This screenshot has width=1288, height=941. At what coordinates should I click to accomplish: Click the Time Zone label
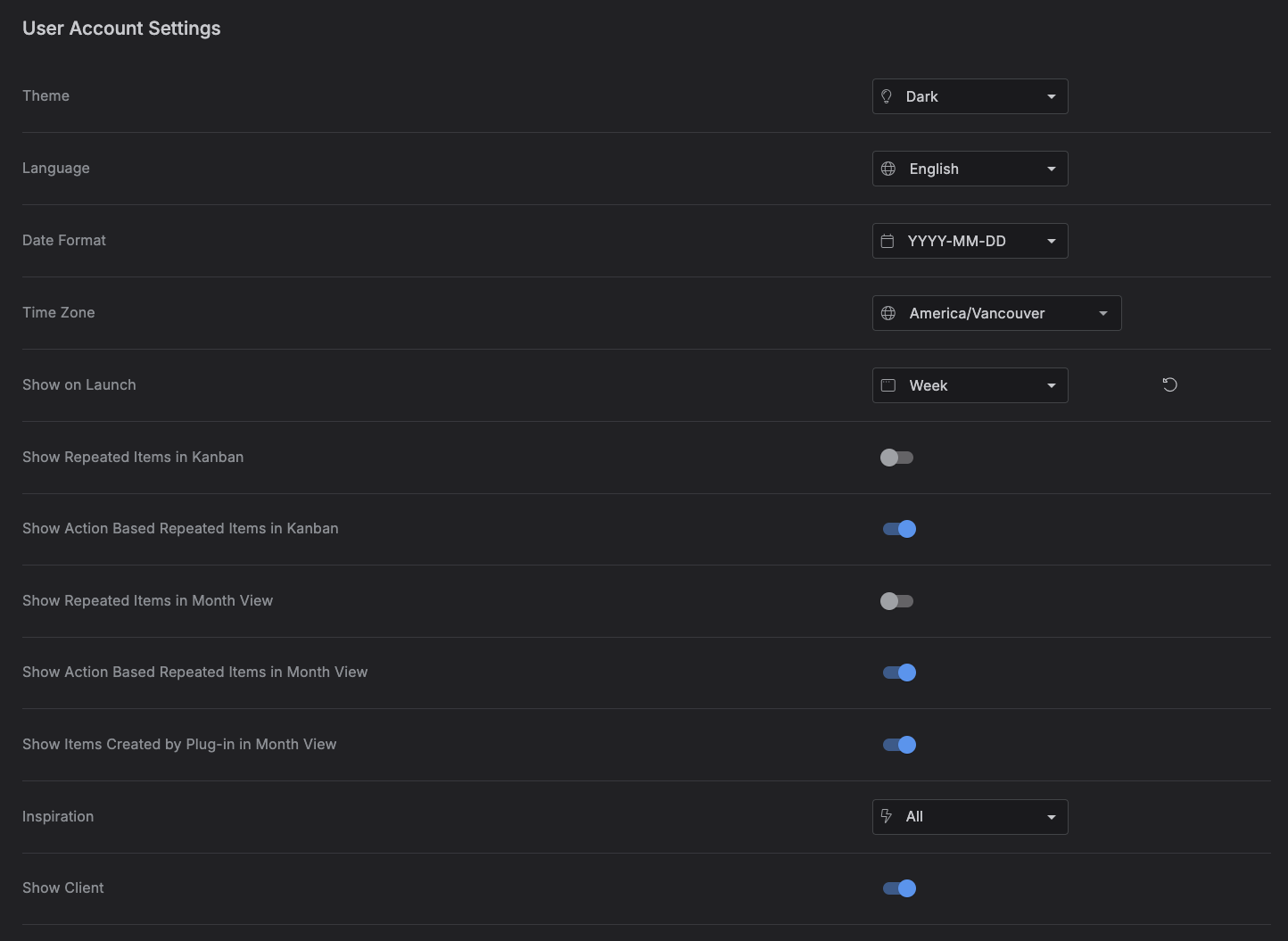click(x=59, y=312)
